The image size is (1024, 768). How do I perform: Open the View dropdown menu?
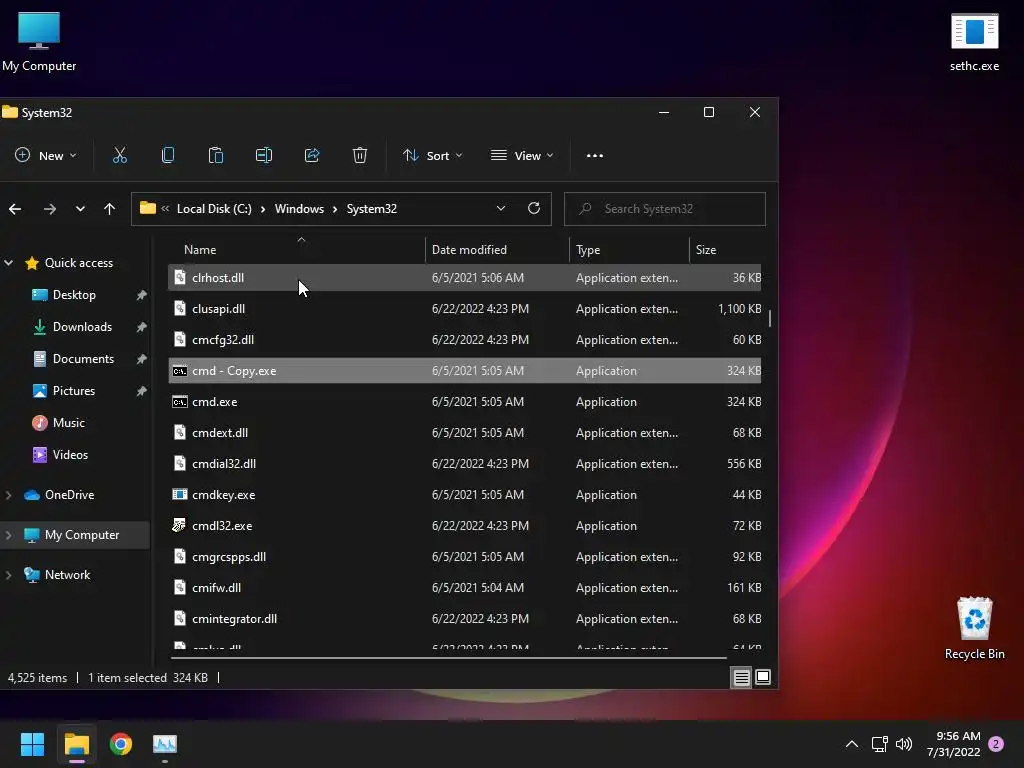tap(522, 155)
